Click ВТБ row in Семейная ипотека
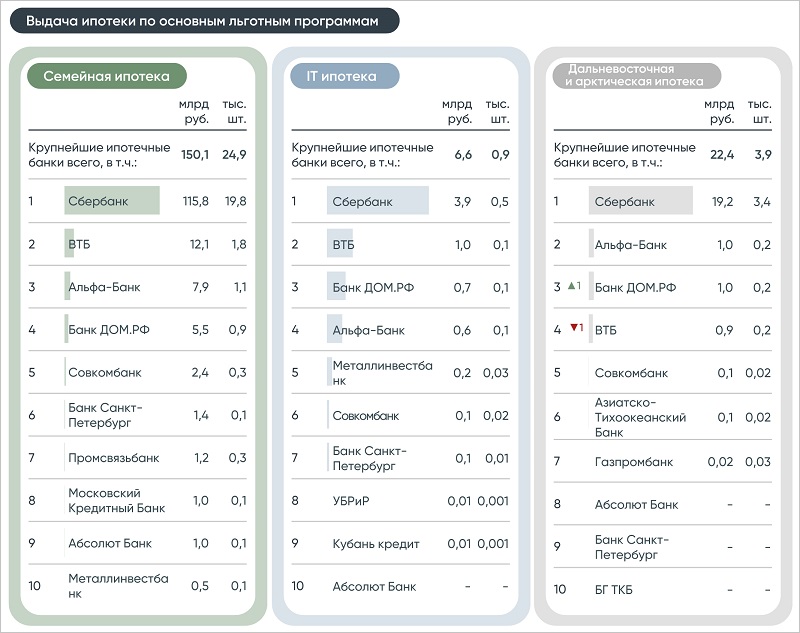The height and width of the screenshot is (633, 800). pyautogui.click(x=137, y=244)
